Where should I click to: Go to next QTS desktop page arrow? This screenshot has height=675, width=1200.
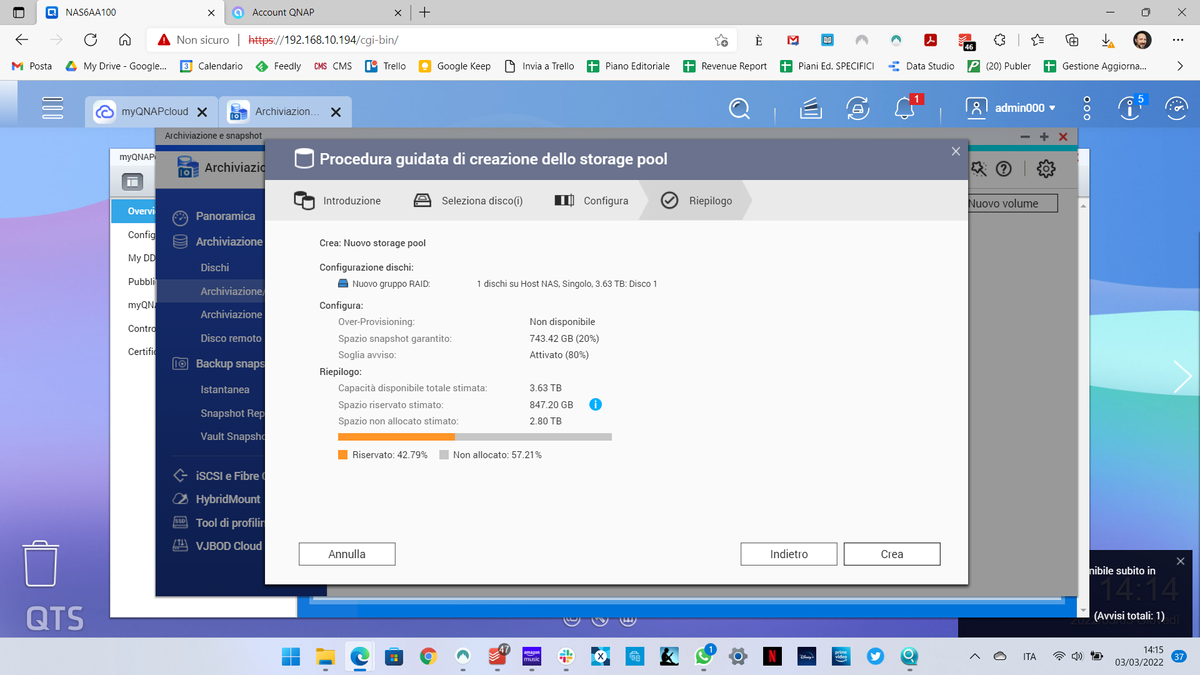[1184, 377]
